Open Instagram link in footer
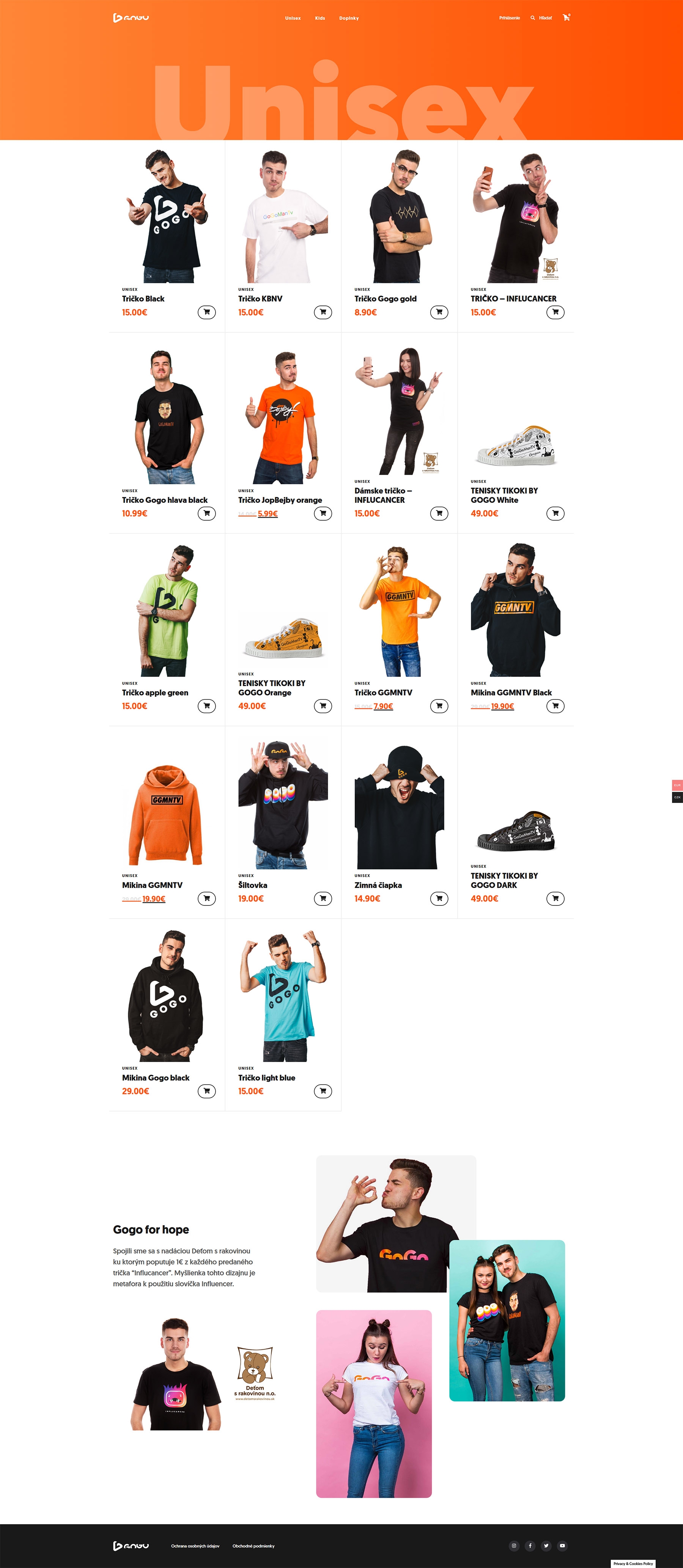This screenshot has height=1568, width=683. (514, 1546)
